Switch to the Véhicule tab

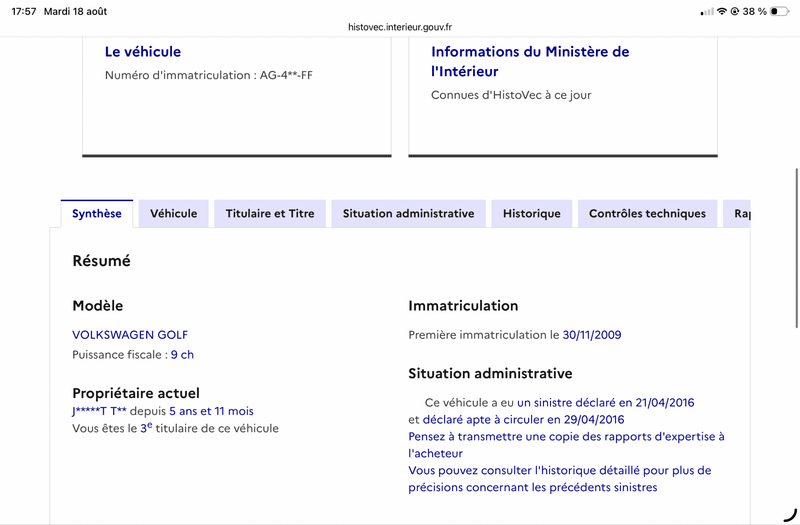(x=173, y=213)
